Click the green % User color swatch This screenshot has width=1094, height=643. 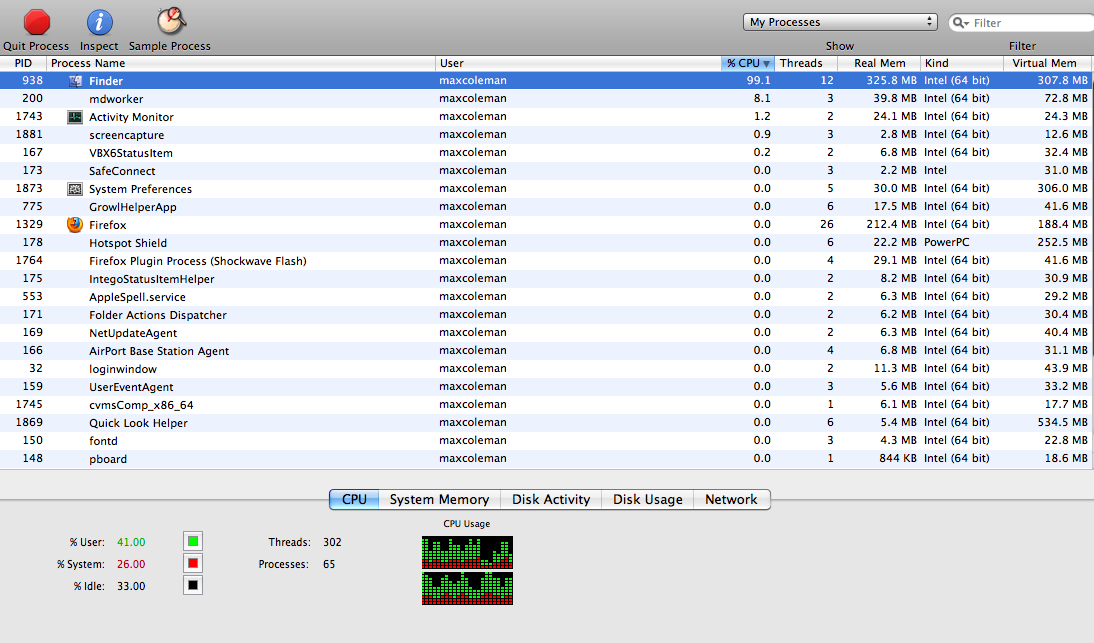193,541
